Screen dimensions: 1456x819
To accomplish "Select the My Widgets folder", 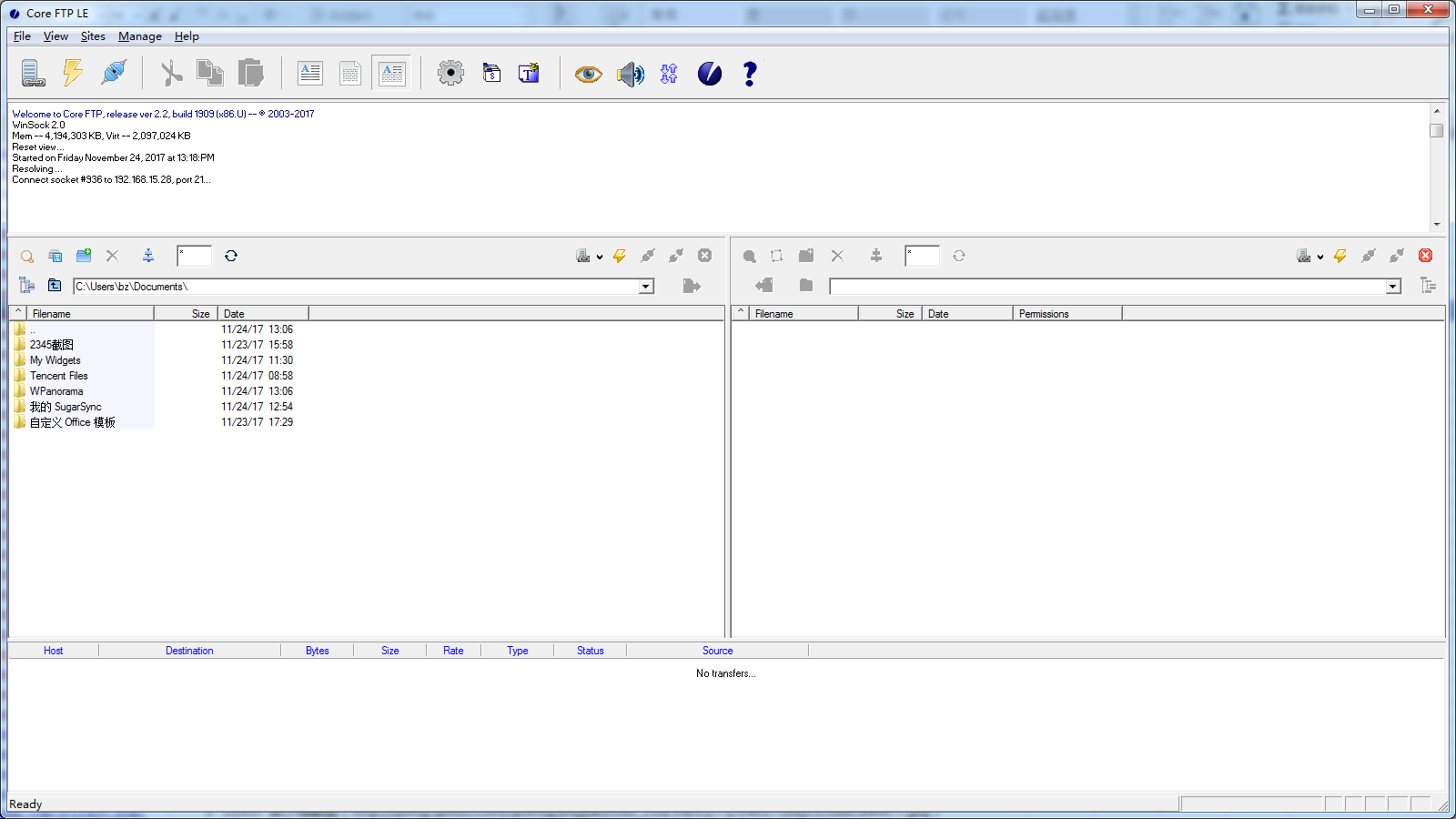I will (55, 360).
